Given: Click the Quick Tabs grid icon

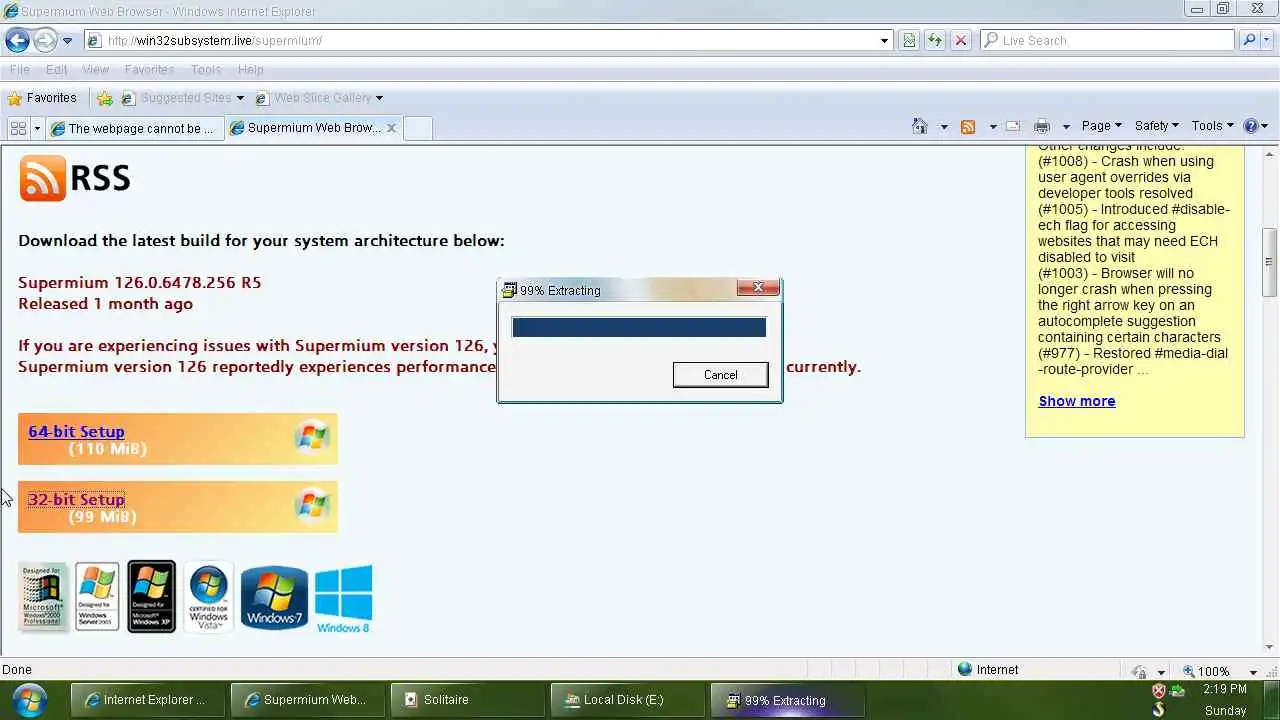Looking at the screenshot, I should tap(18, 128).
